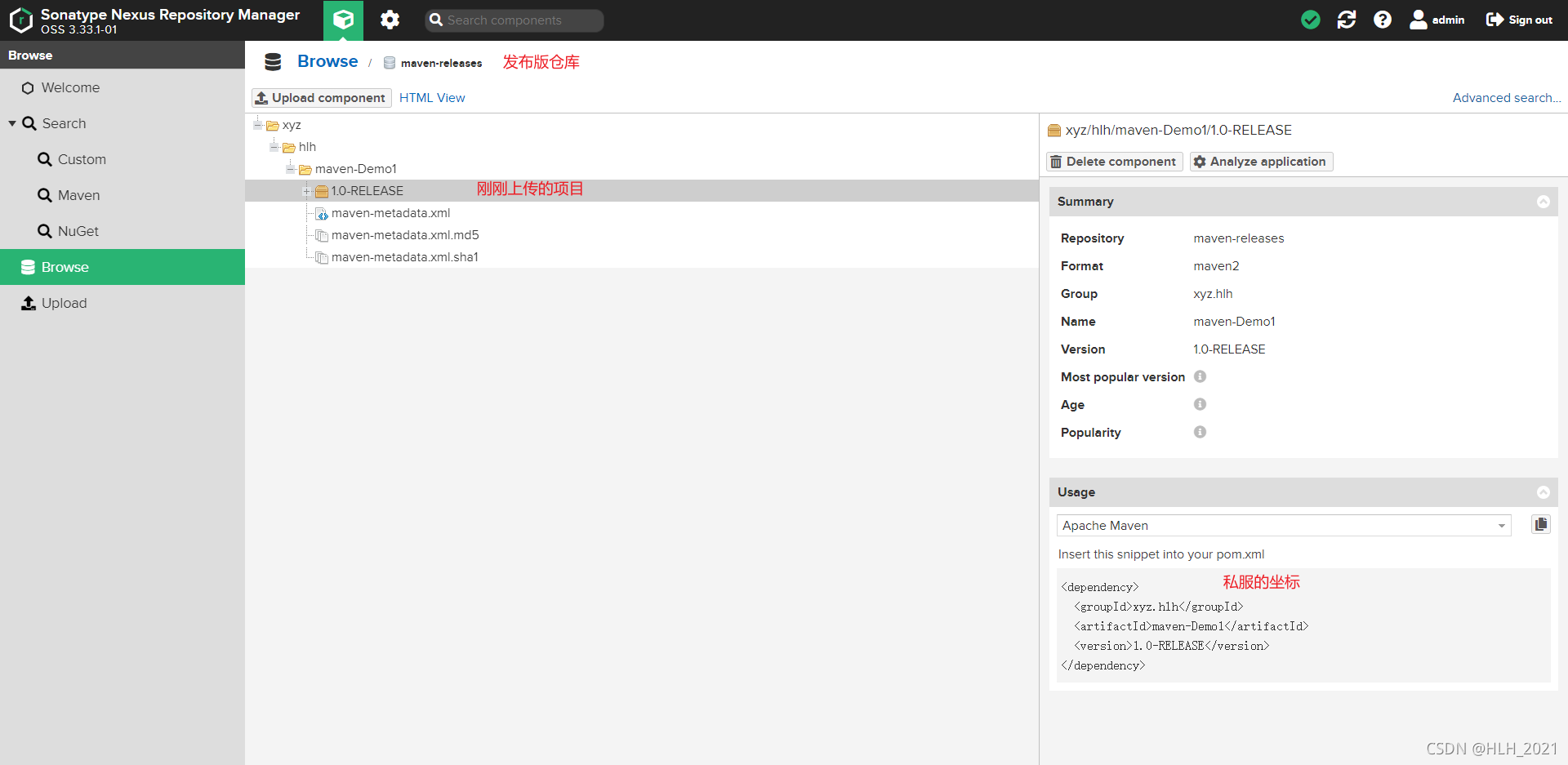Expand the 1.0-RELEASE component node
This screenshot has width=1568, height=765.
[x=307, y=191]
